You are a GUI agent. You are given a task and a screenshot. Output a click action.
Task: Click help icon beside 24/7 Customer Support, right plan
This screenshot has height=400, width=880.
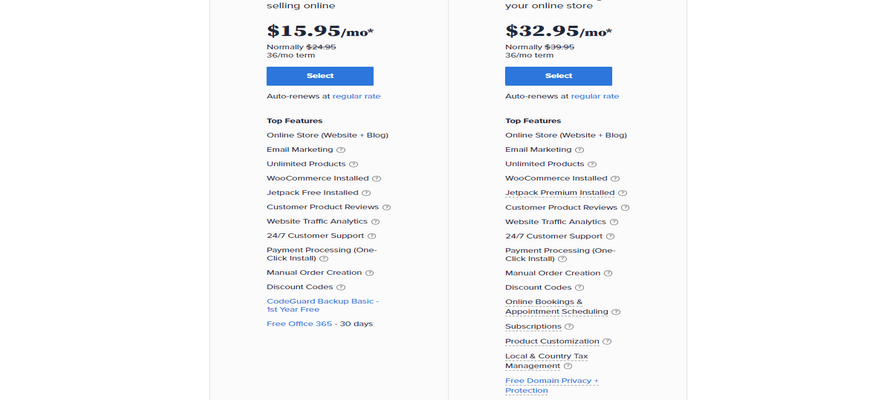610,237
